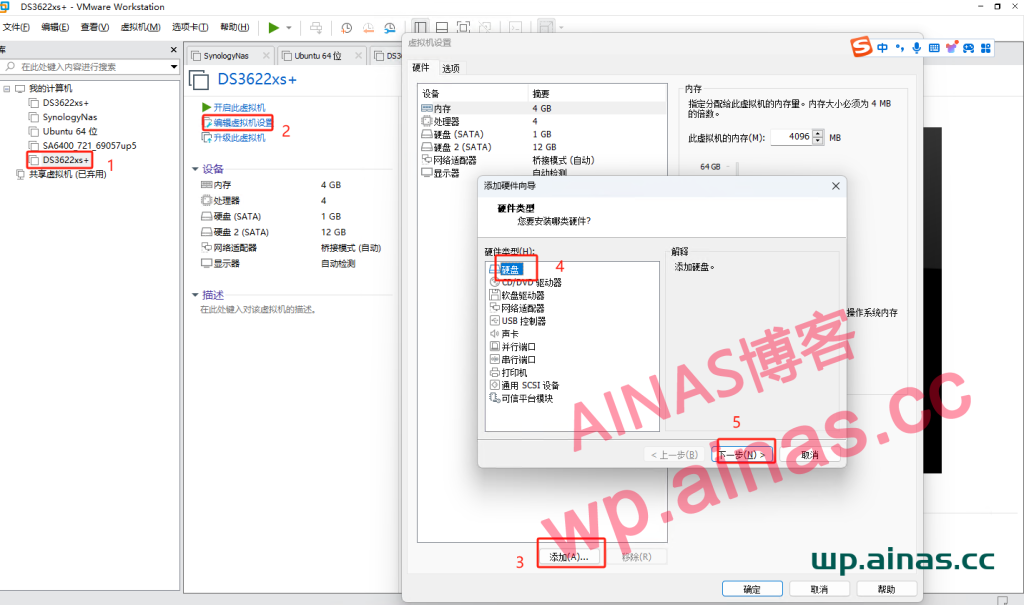1024x605 pixels.
Task: Close the library panel with its X
Action: click(173, 50)
